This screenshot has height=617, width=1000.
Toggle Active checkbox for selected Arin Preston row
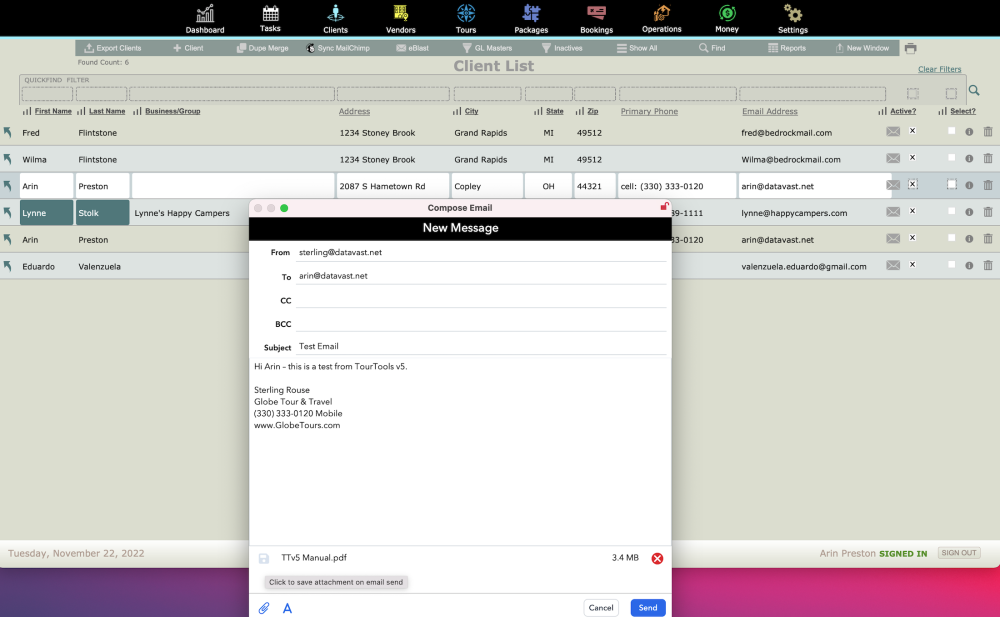(x=913, y=184)
